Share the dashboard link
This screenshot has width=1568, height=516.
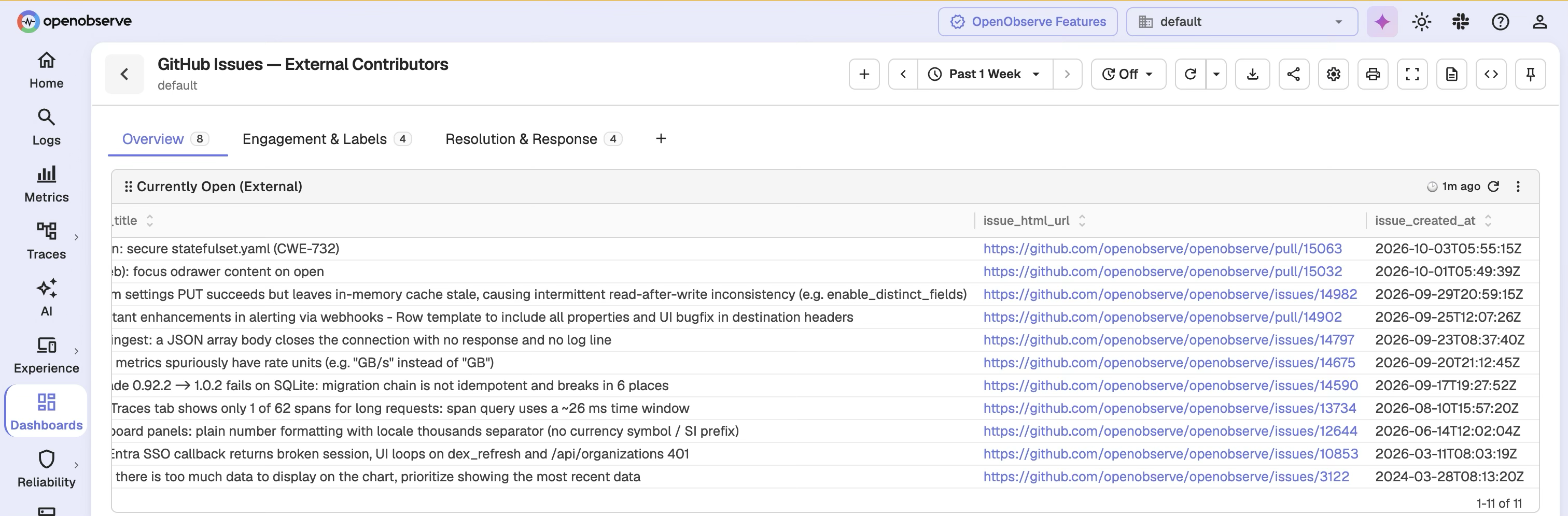click(x=1294, y=74)
